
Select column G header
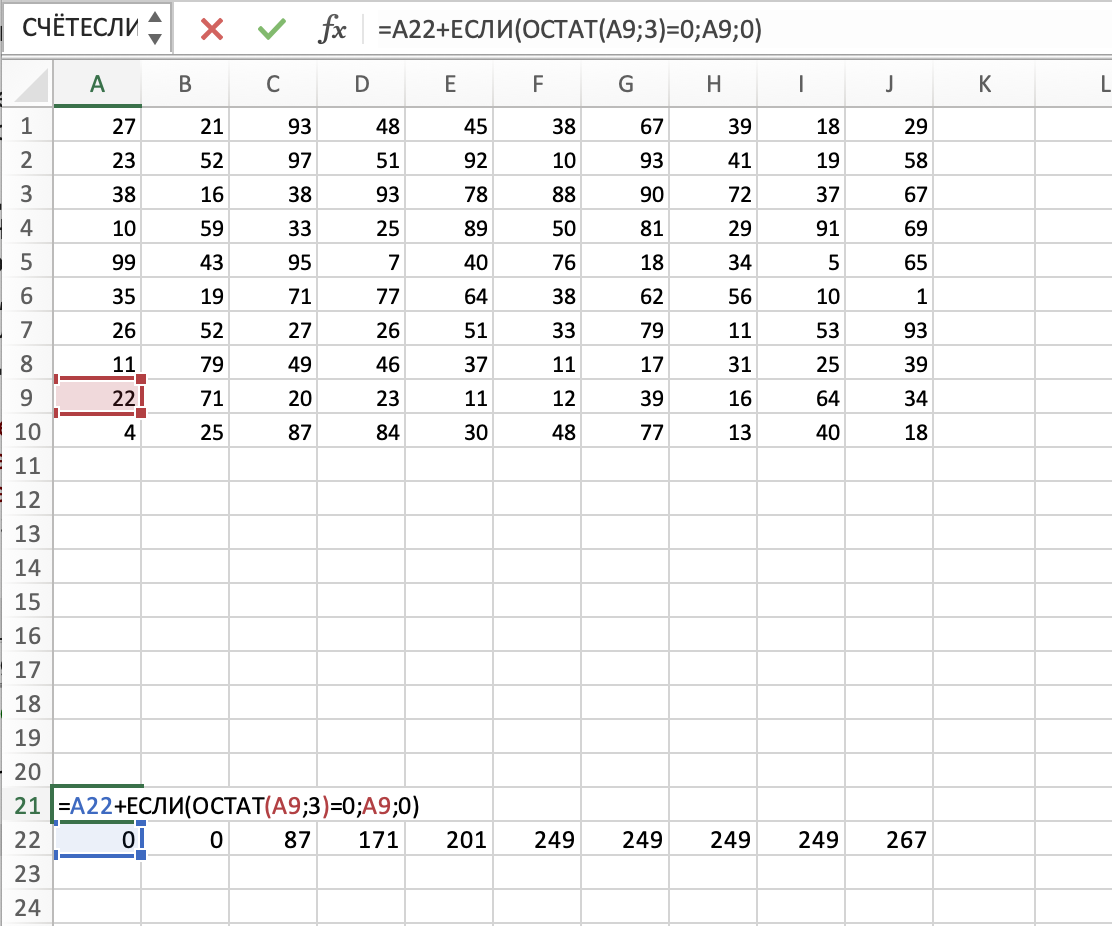pyautogui.click(x=625, y=86)
